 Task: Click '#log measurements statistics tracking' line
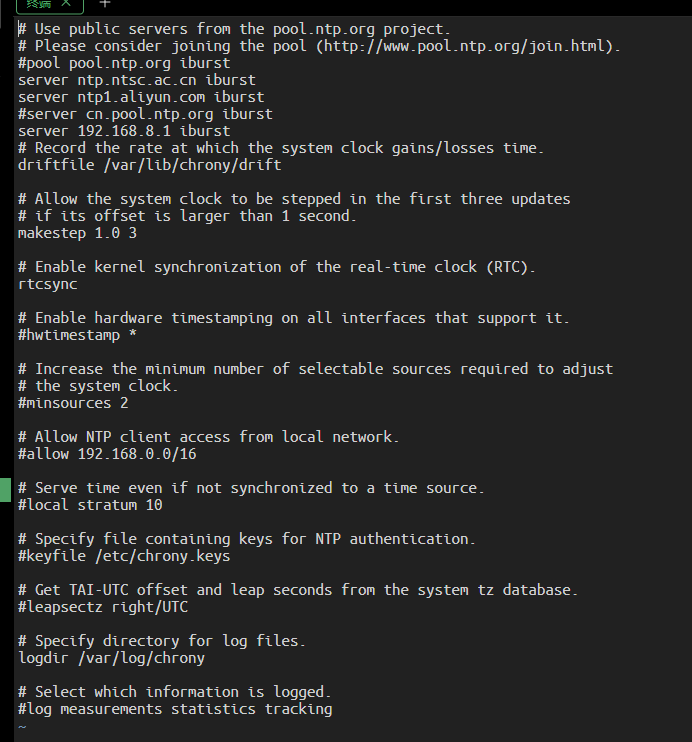click(175, 709)
